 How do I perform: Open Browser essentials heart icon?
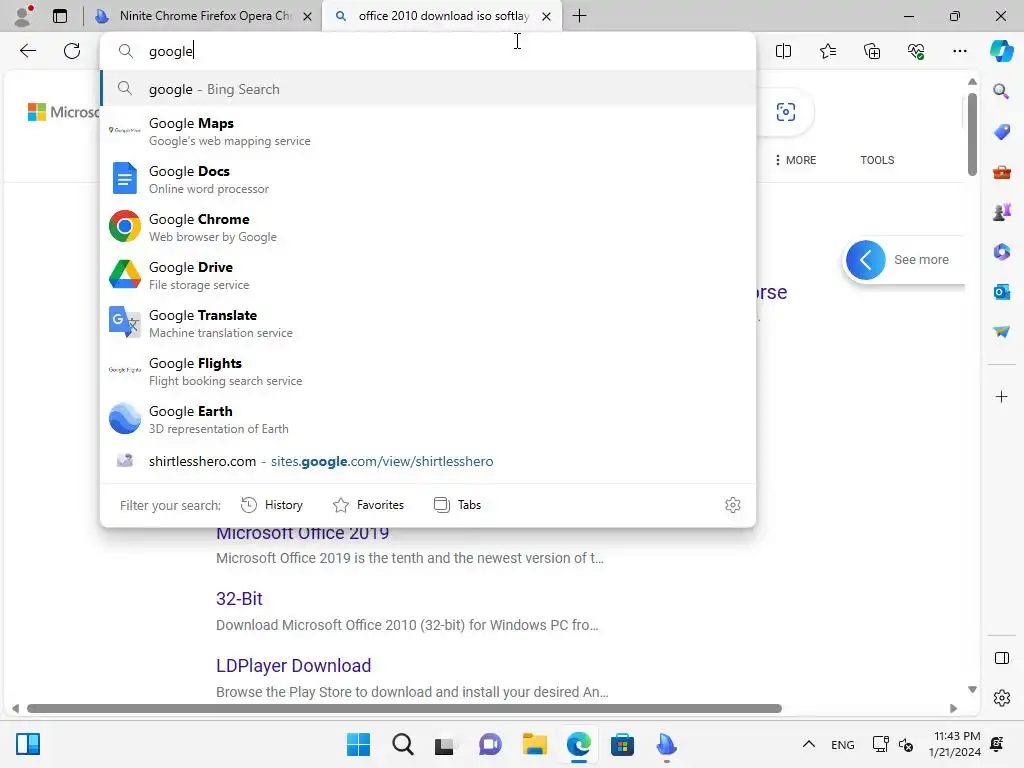(x=916, y=51)
